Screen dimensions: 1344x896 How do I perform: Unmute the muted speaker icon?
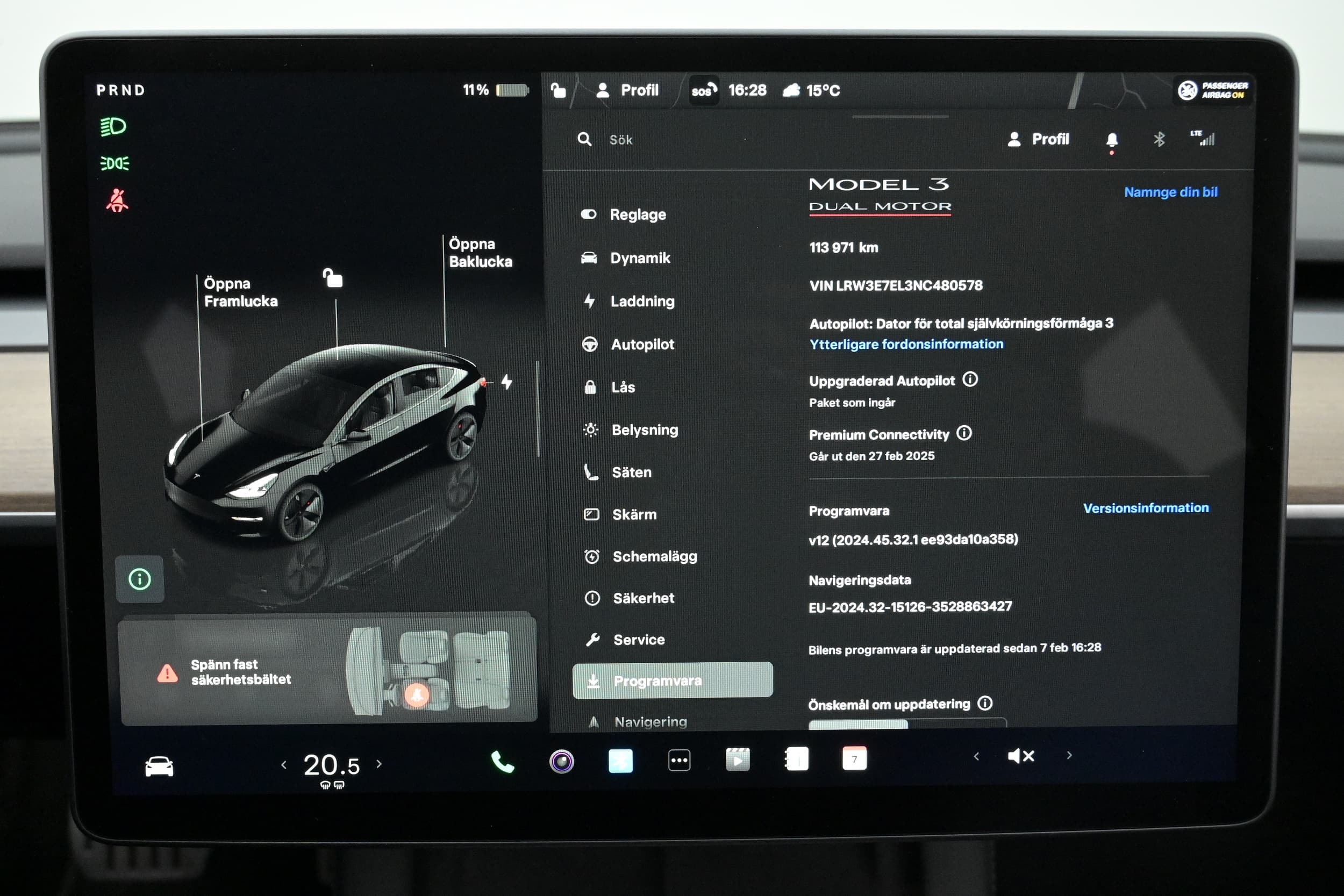tap(1021, 756)
